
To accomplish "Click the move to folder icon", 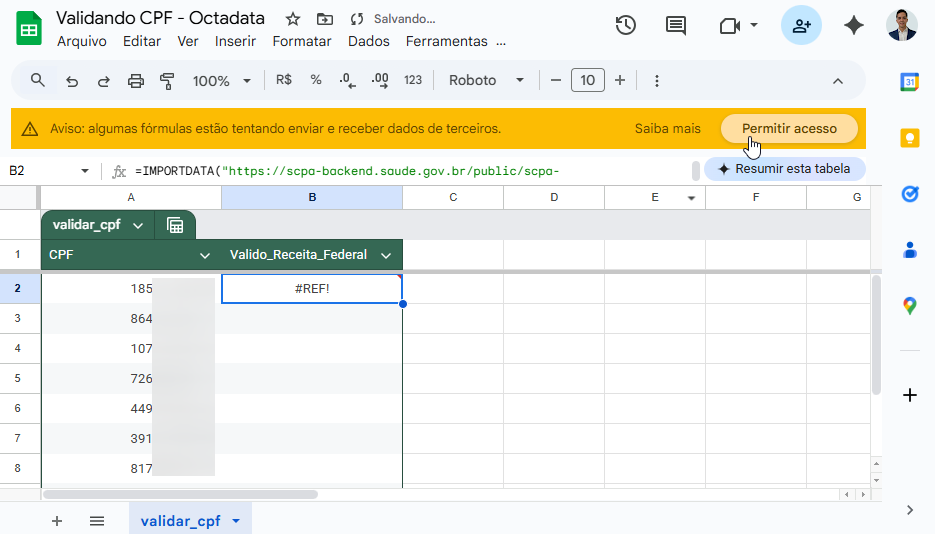I will [324, 19].
